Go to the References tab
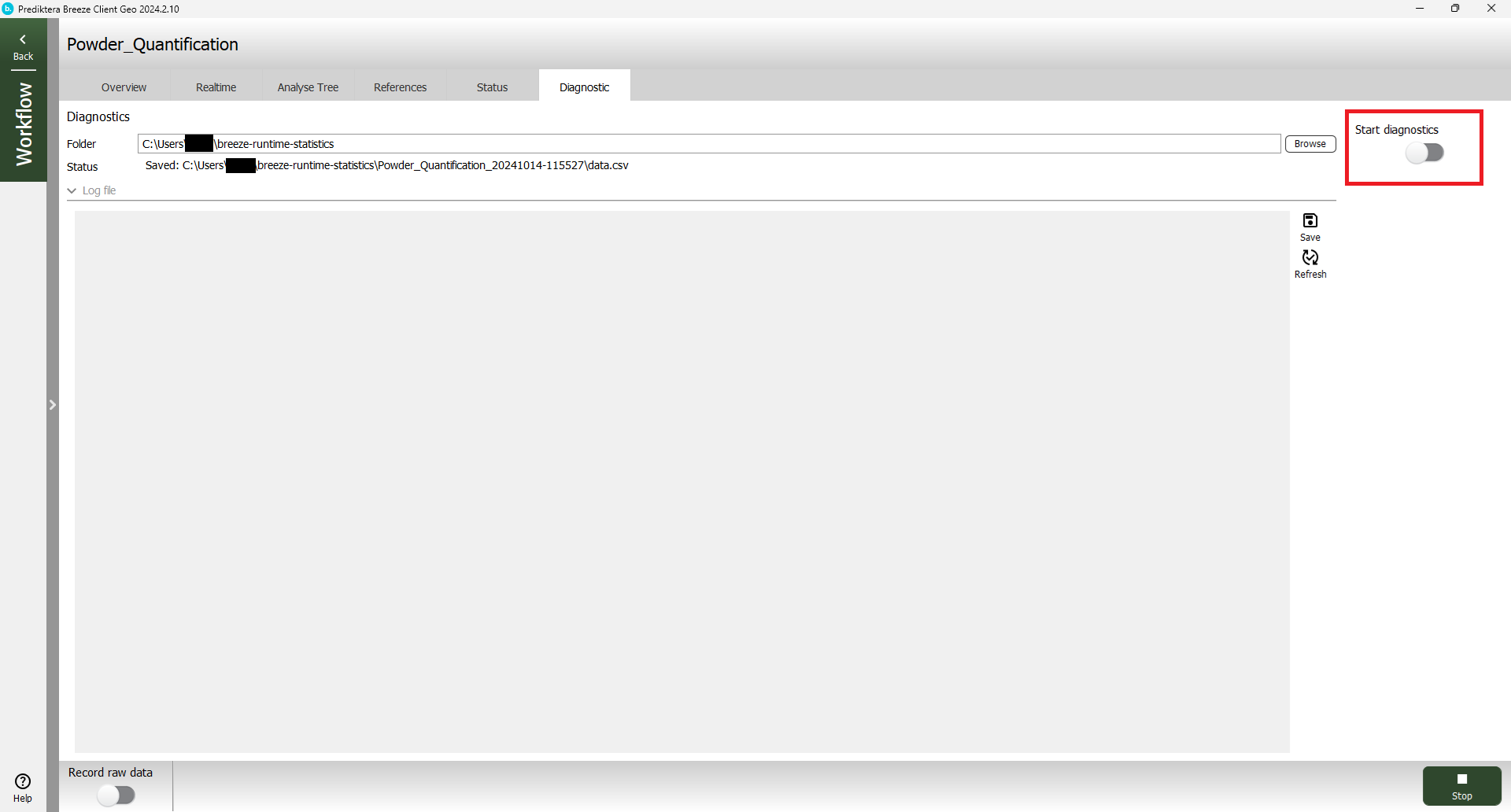The image size is (1511, 812). (x=400, y=87)
